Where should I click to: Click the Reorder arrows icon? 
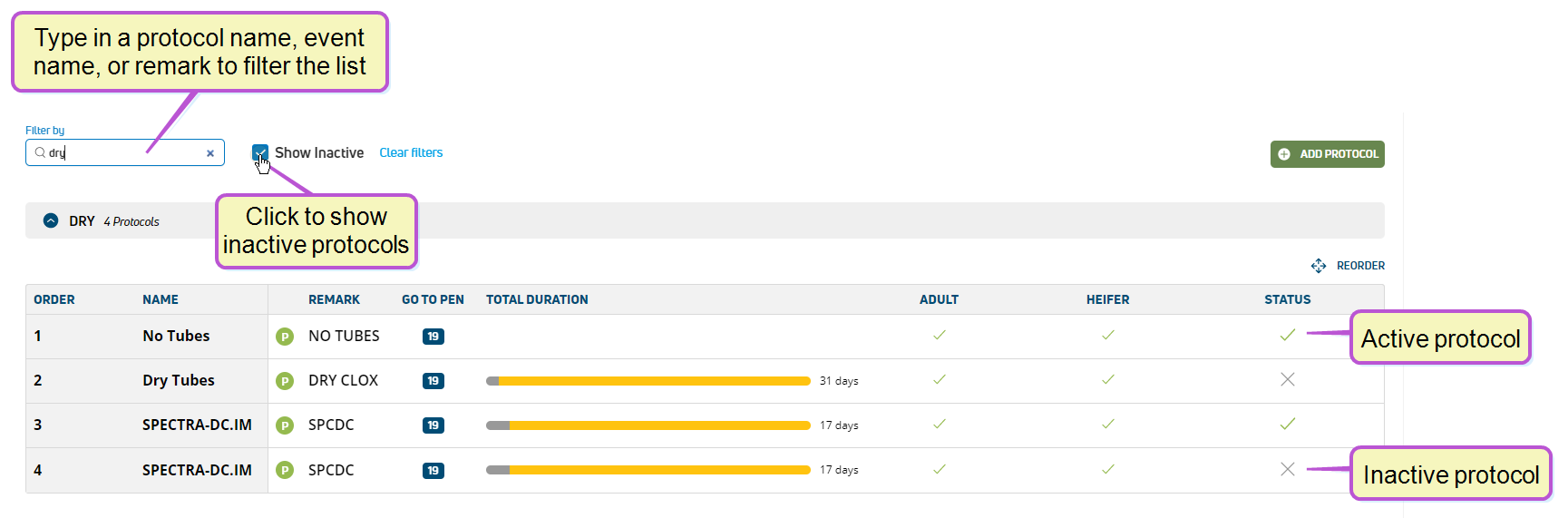coord(1319,266)
